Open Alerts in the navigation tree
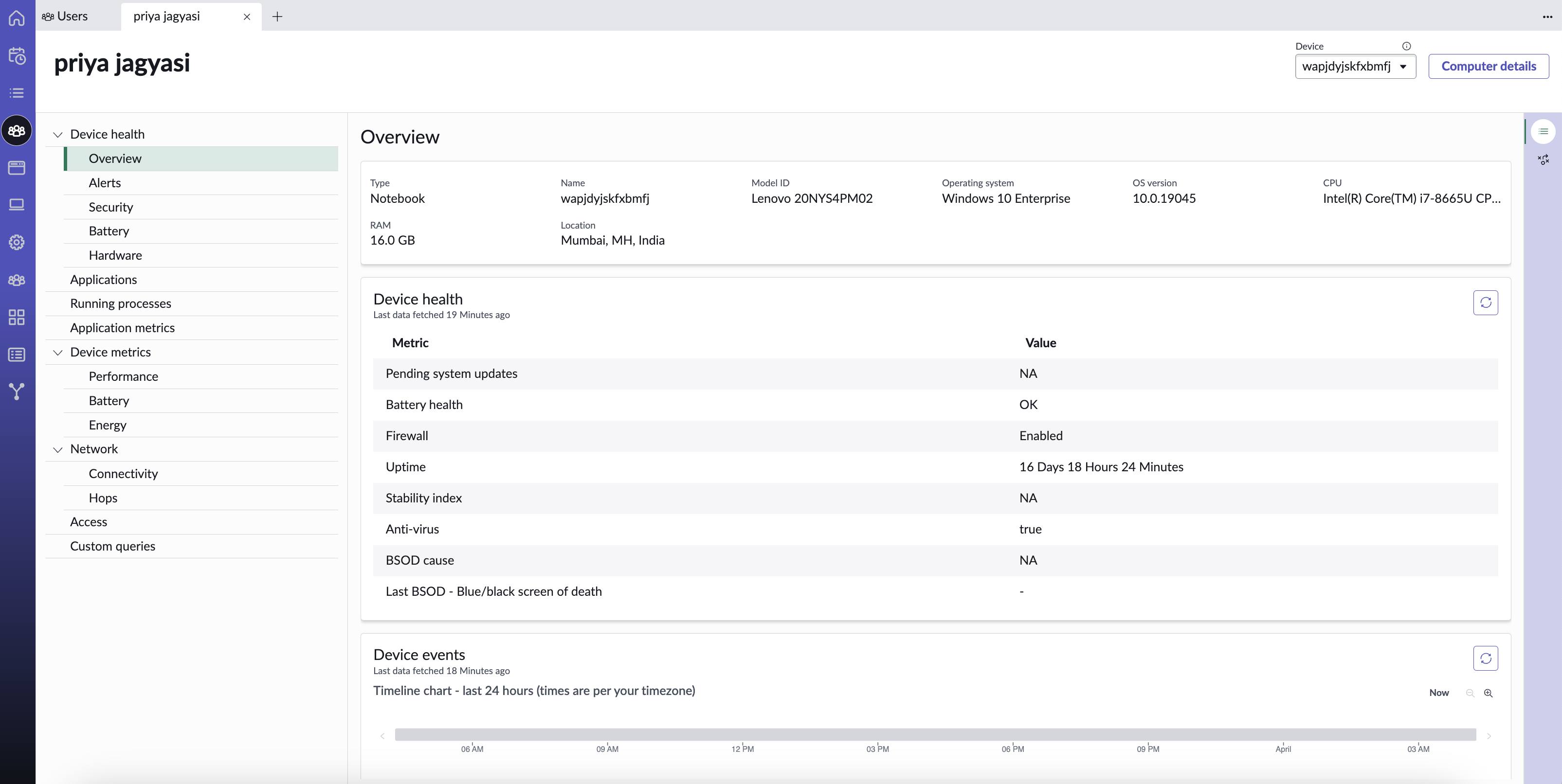 tap(200, 183)
